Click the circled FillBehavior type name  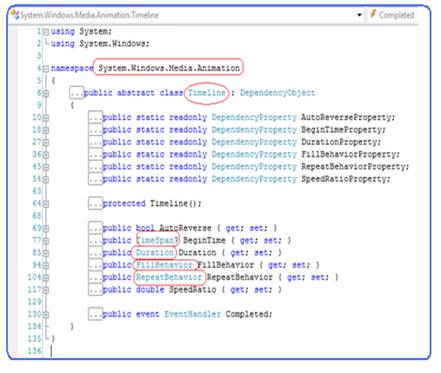164,265
